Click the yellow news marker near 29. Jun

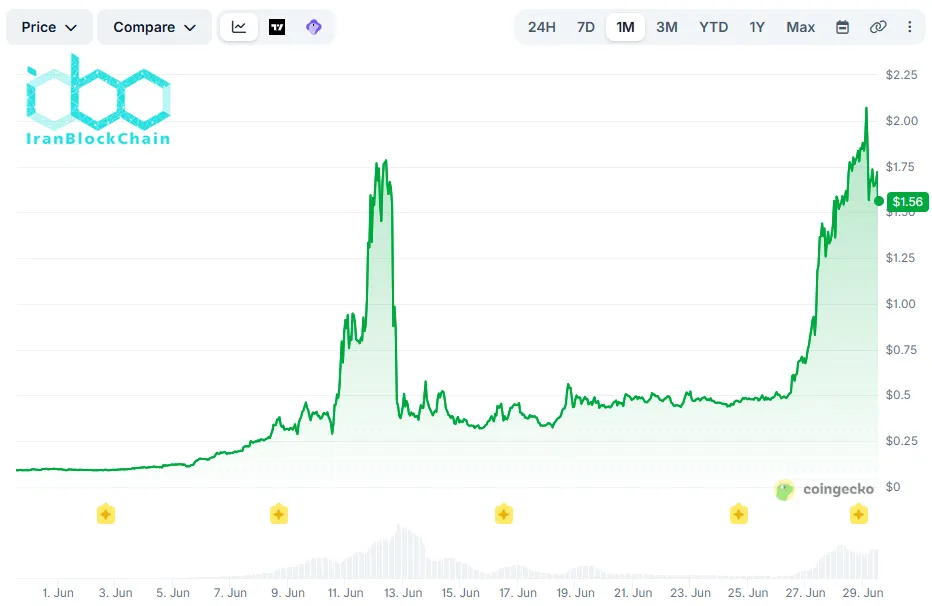point(858,514)
